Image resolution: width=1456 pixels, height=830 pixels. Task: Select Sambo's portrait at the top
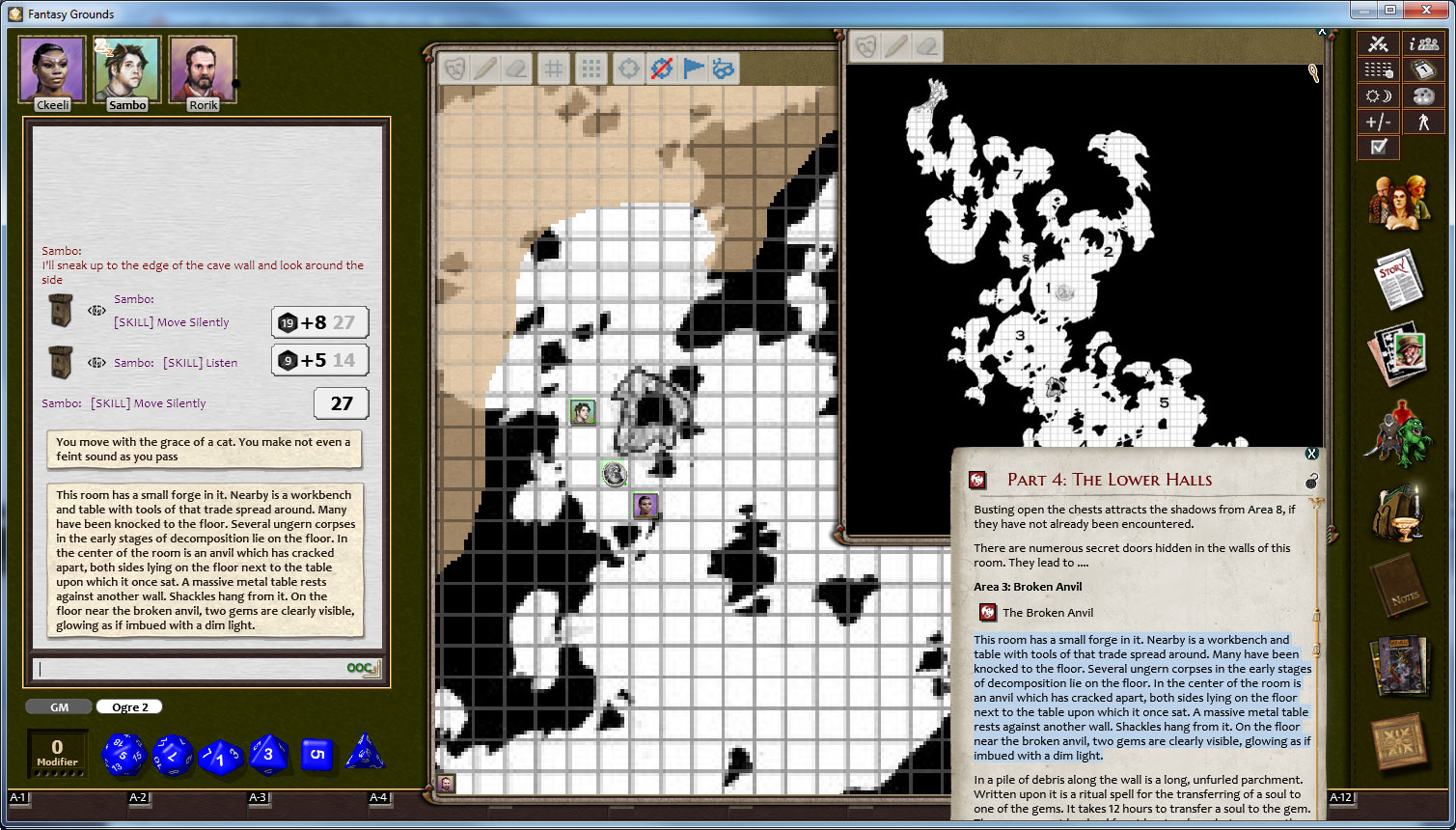pyautogui.click(x=127, y=70)
